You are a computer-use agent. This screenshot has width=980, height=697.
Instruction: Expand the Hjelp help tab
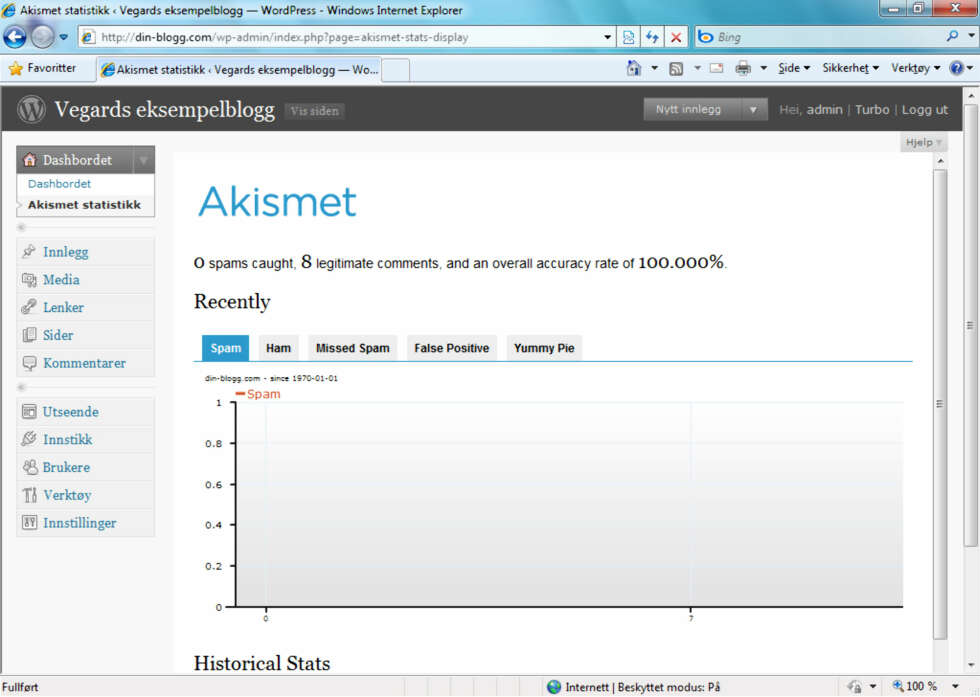(x=922, y=142)
